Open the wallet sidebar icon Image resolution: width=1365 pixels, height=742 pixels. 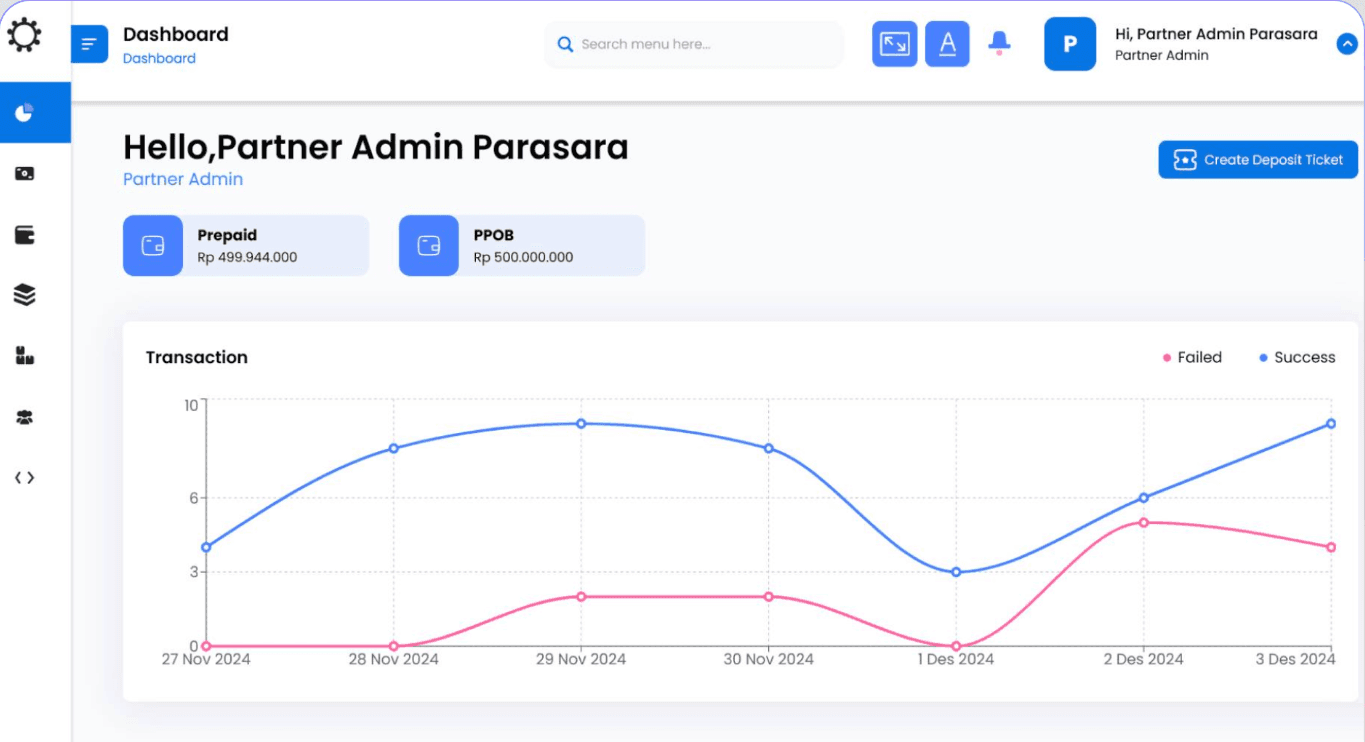pos(25,235)
